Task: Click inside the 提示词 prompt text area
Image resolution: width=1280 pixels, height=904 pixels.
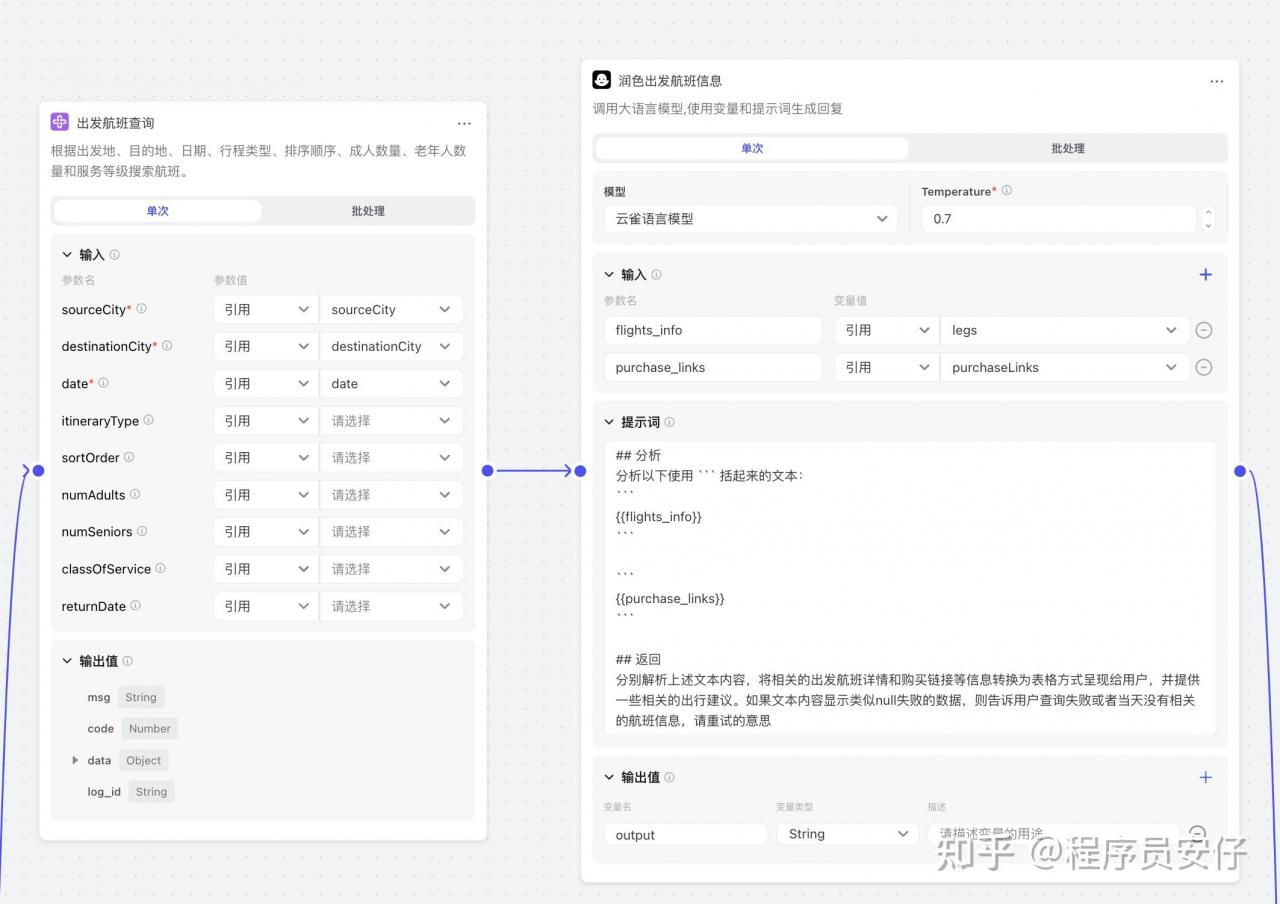Action: pos(910,588)
